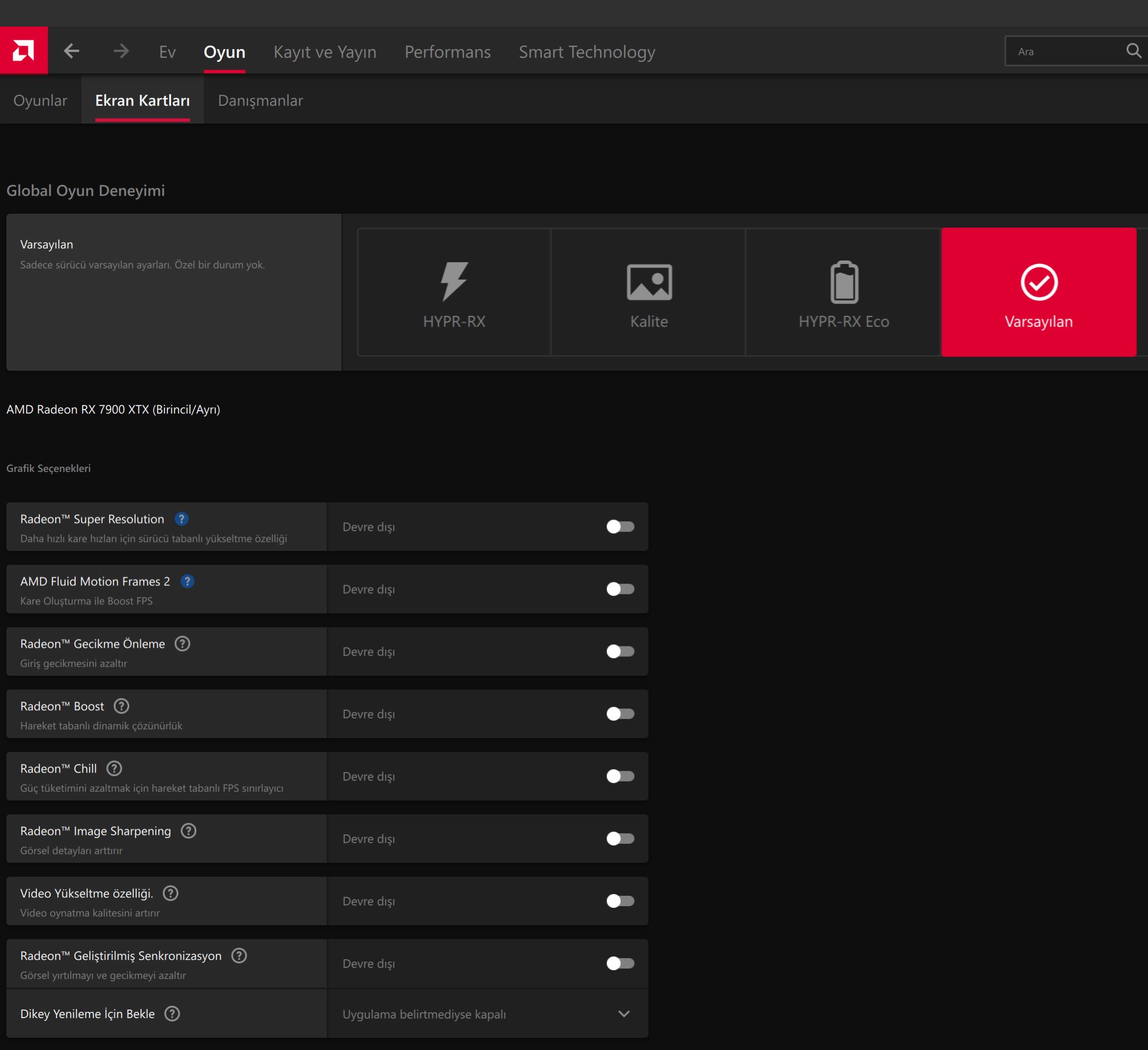The height and width of the screenshot is (1050, 1148).
Task: Open help for Radeon Chill
Action: point(114,768)
